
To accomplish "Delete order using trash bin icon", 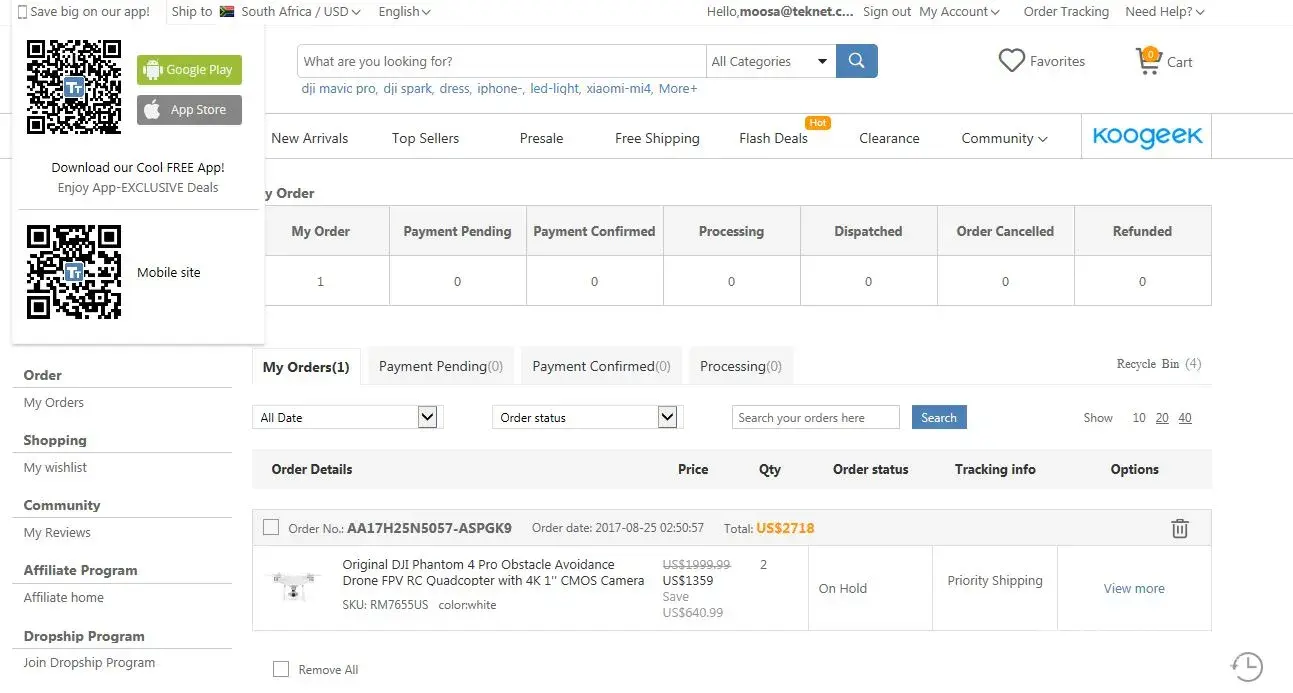I will pos(1180,529).
